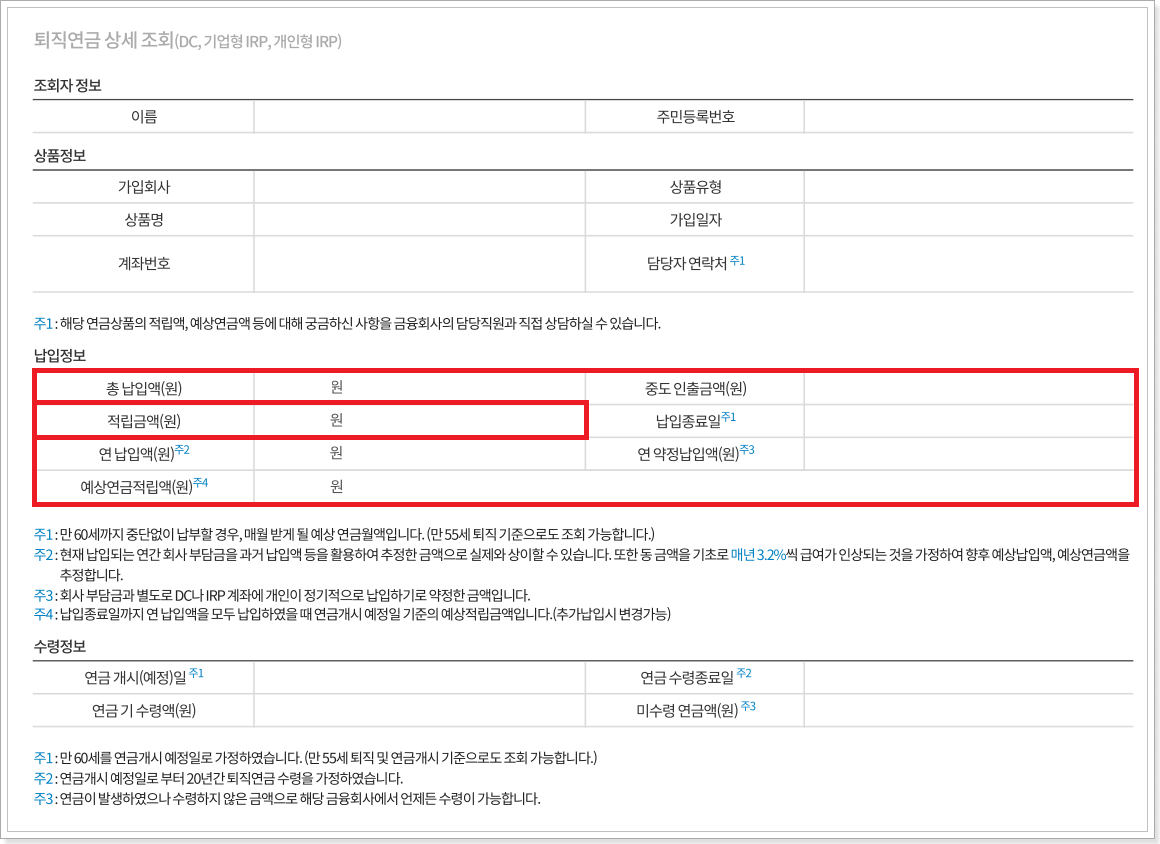Click the '연금 개시(예정)일' label cell
The width and height of the screenshot is (1160, 844).
[144, 678]
